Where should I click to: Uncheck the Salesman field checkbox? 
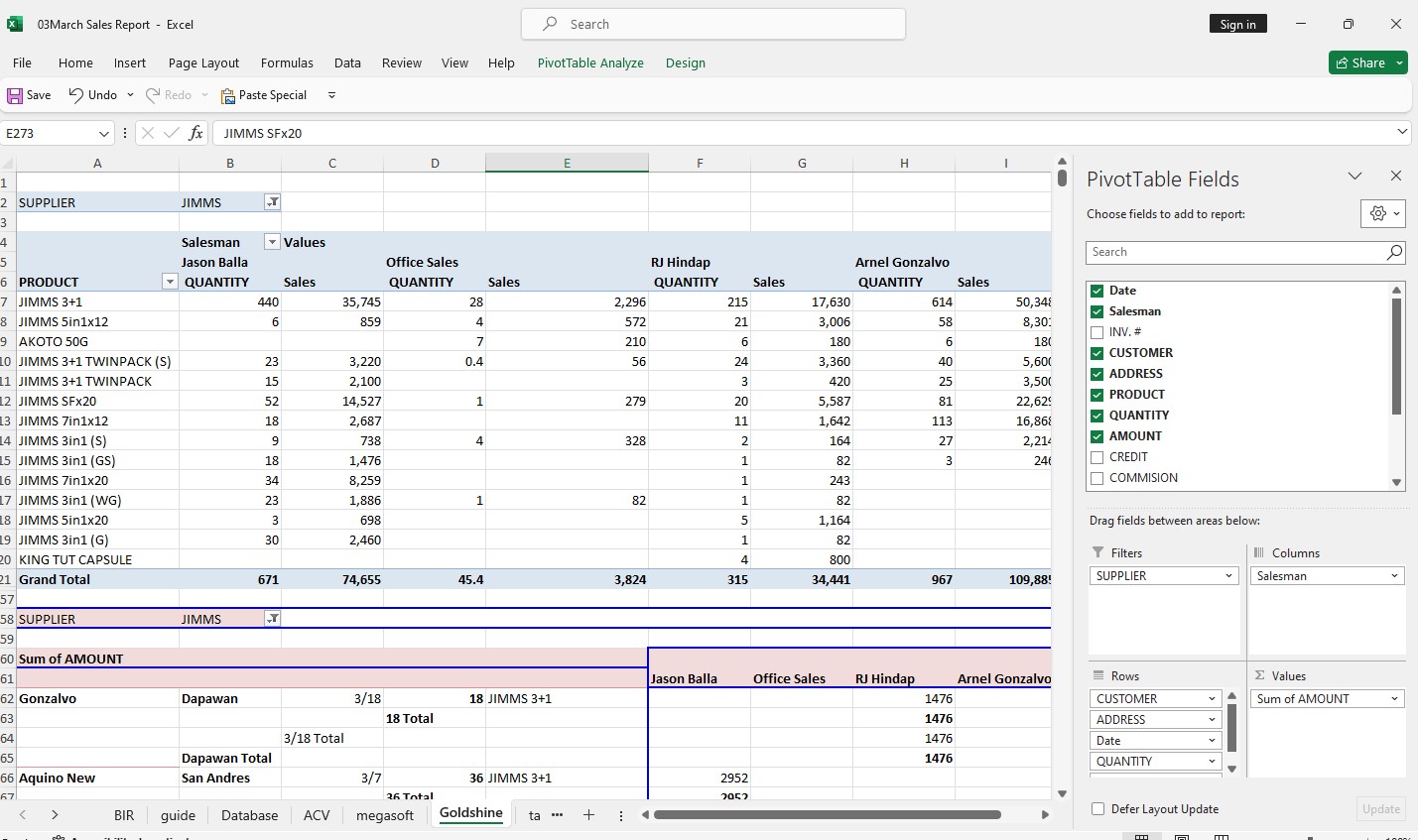click(x=1096, y=311)
